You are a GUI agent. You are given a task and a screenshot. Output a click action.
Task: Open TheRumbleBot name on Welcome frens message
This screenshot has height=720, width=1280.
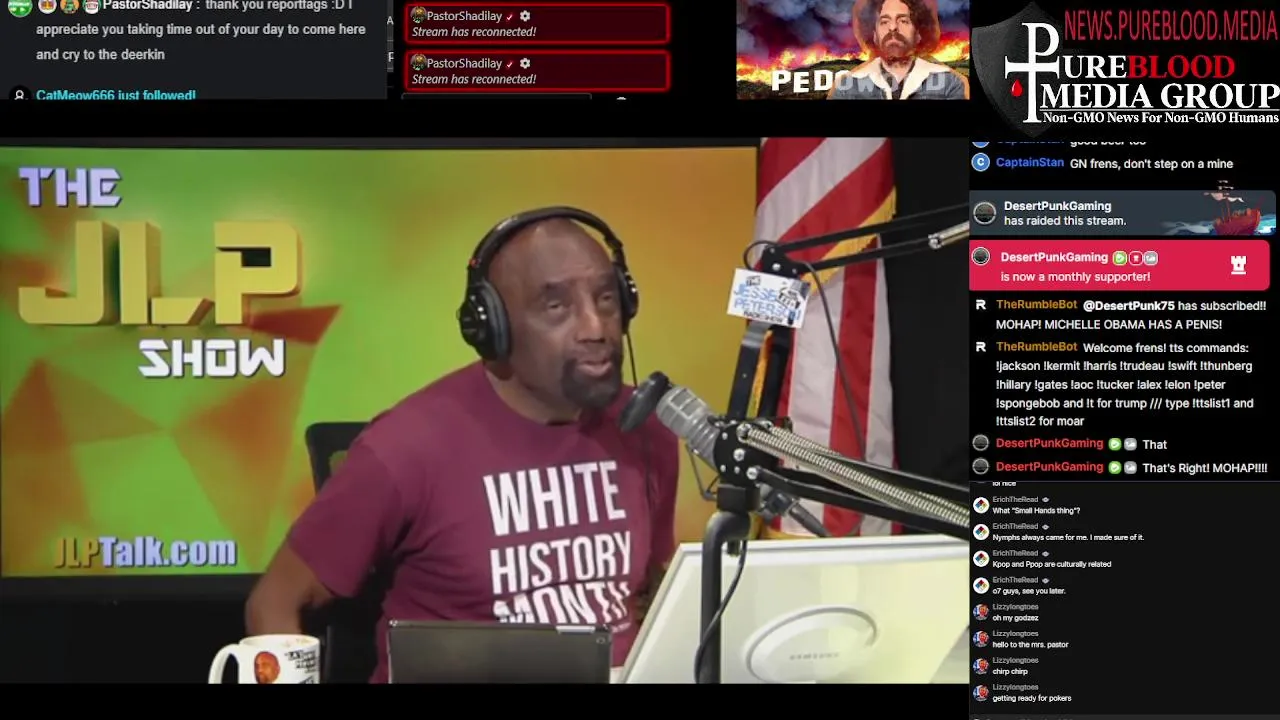pyautogui.click(x=1036, y=347)
